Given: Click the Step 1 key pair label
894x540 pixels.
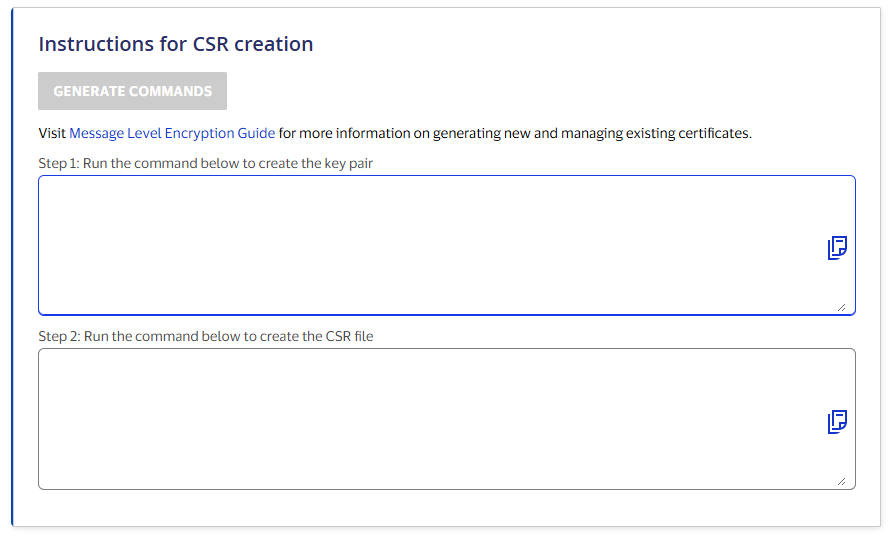Looking at the screenshot, I should pyautogui.click(x=206, y=163).
